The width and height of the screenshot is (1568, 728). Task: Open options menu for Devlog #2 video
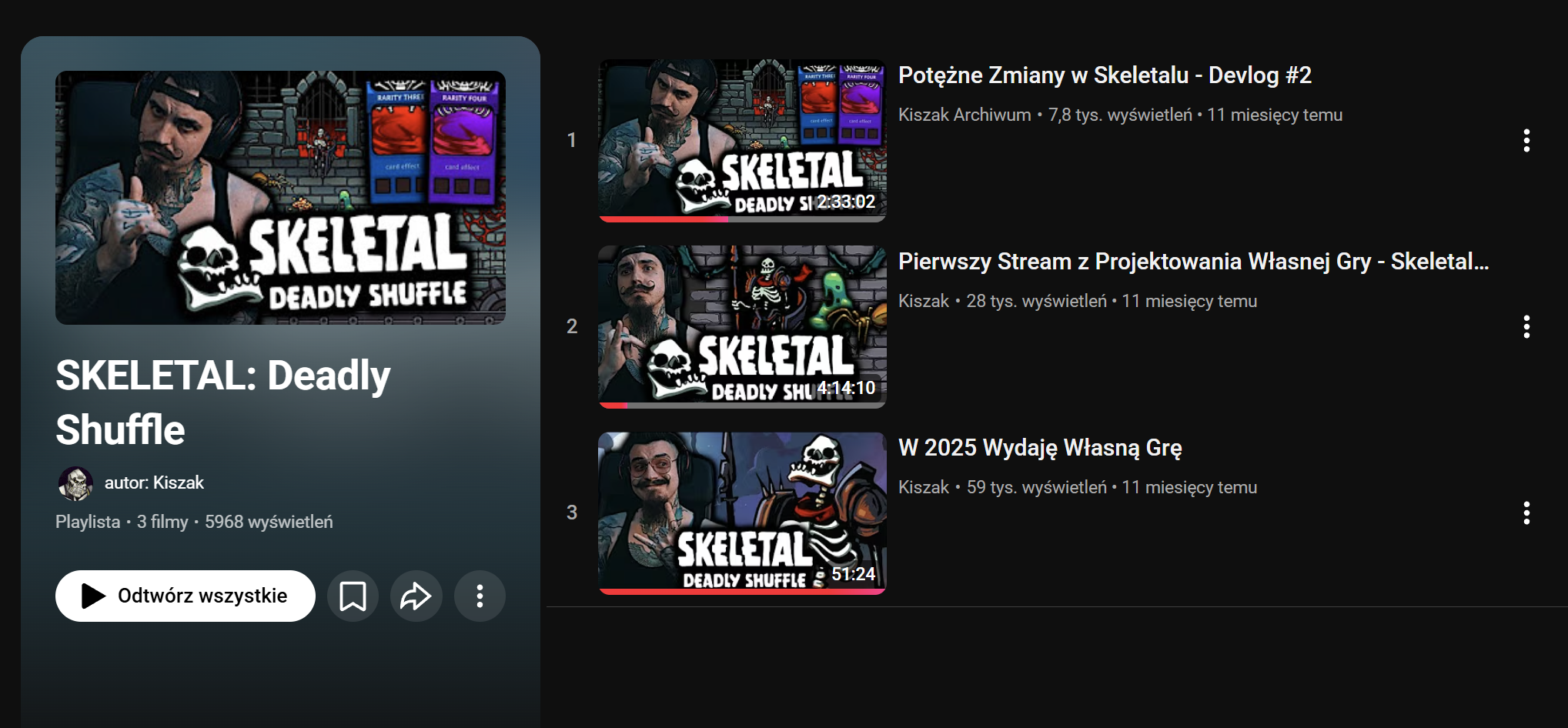point(1526,140)
